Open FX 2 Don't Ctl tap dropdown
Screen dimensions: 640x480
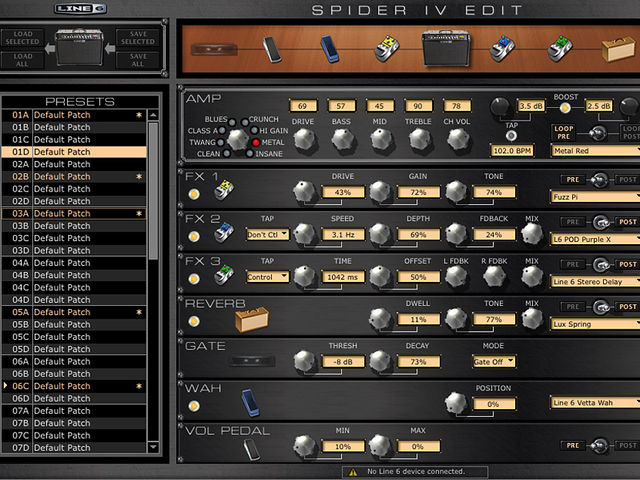[x=267, y=235]
